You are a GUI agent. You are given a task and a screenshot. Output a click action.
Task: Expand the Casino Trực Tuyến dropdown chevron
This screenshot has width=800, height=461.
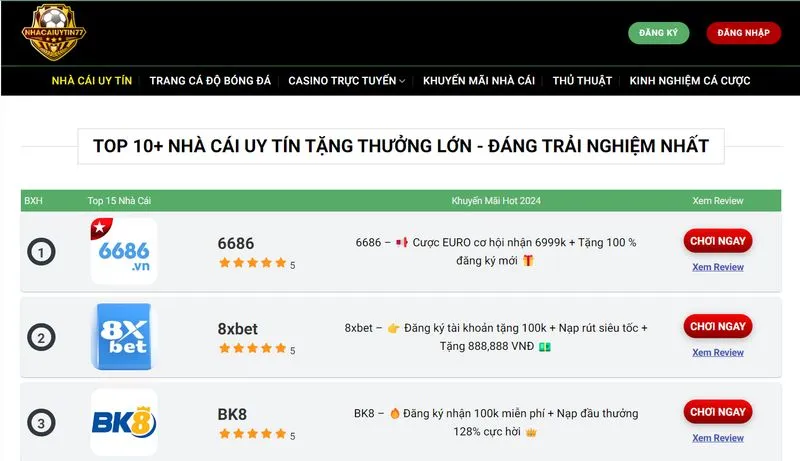[402, 81]
